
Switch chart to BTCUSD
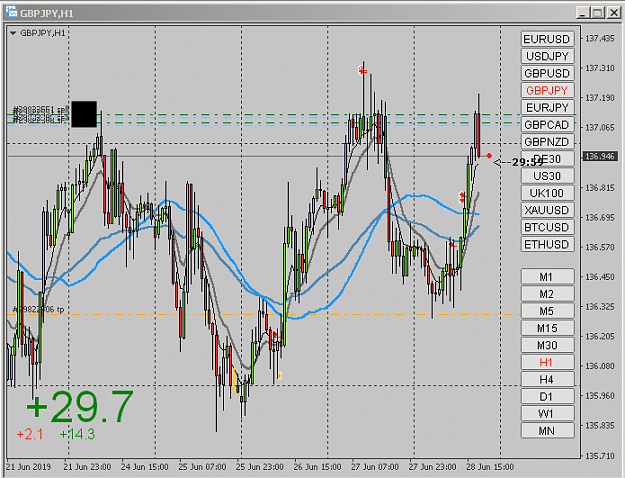tap(547, 227)
